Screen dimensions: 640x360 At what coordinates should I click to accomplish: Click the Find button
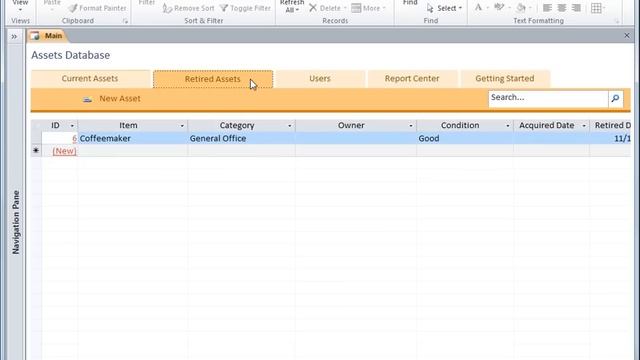(x=410, y=3)
